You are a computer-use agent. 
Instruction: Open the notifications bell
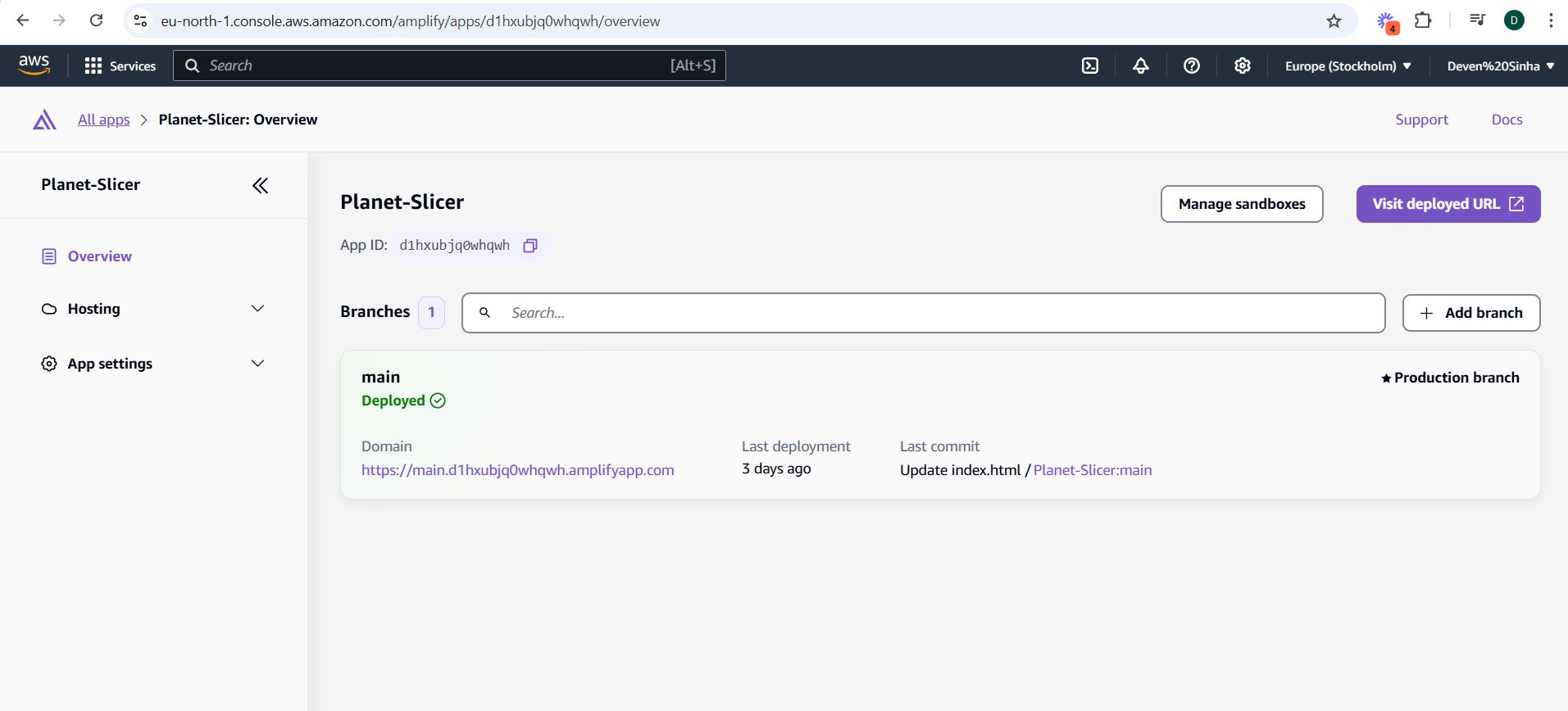pyautogui.click(x=1140, y=66)
